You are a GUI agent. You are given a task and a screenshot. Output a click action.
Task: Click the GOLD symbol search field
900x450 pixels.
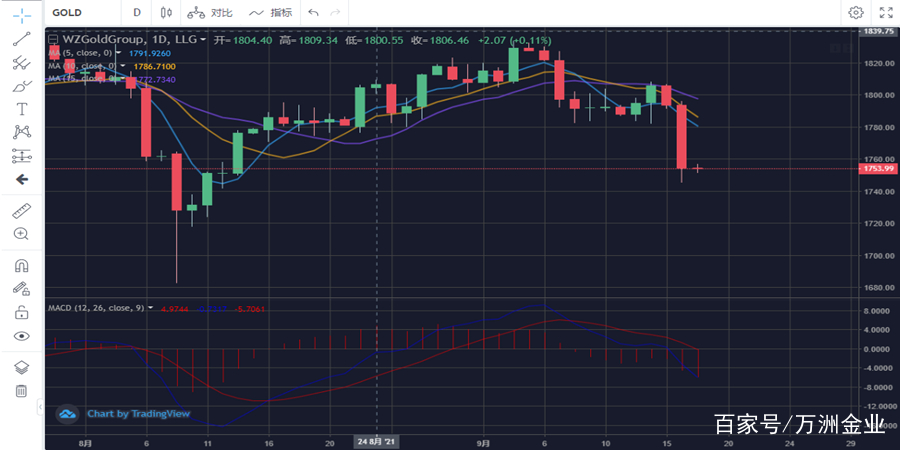click(x=80, y=13)
